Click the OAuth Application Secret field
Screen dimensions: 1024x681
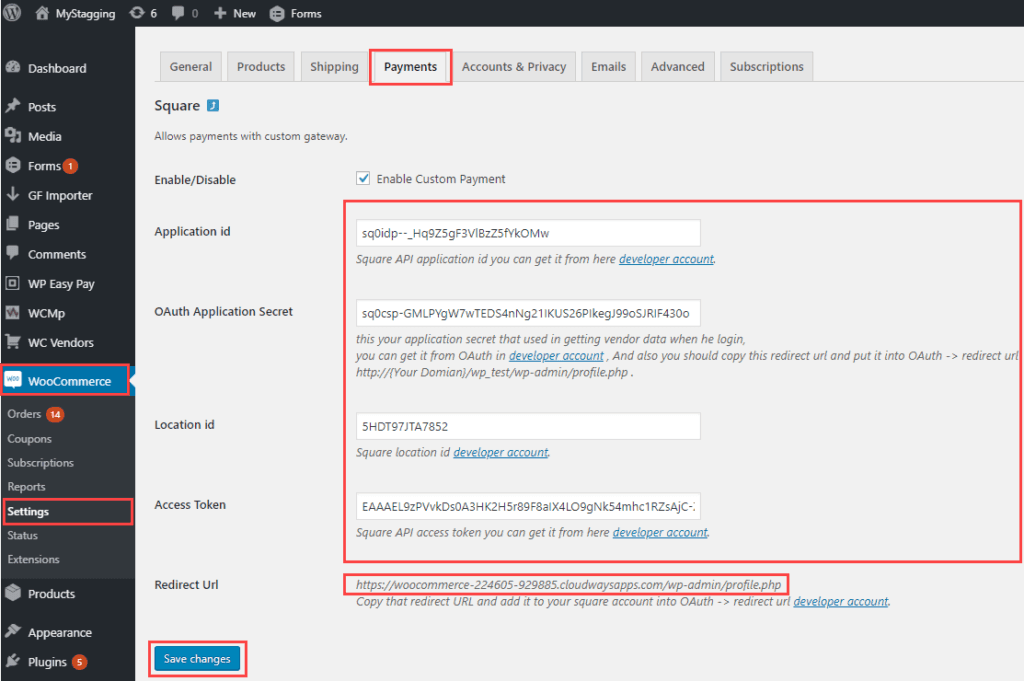click(x=528, y=313)
